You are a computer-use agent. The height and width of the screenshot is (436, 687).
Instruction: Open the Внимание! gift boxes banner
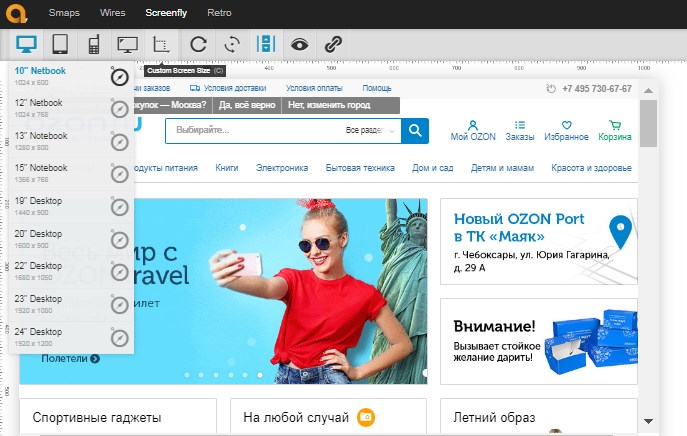[x=538, y=341]
